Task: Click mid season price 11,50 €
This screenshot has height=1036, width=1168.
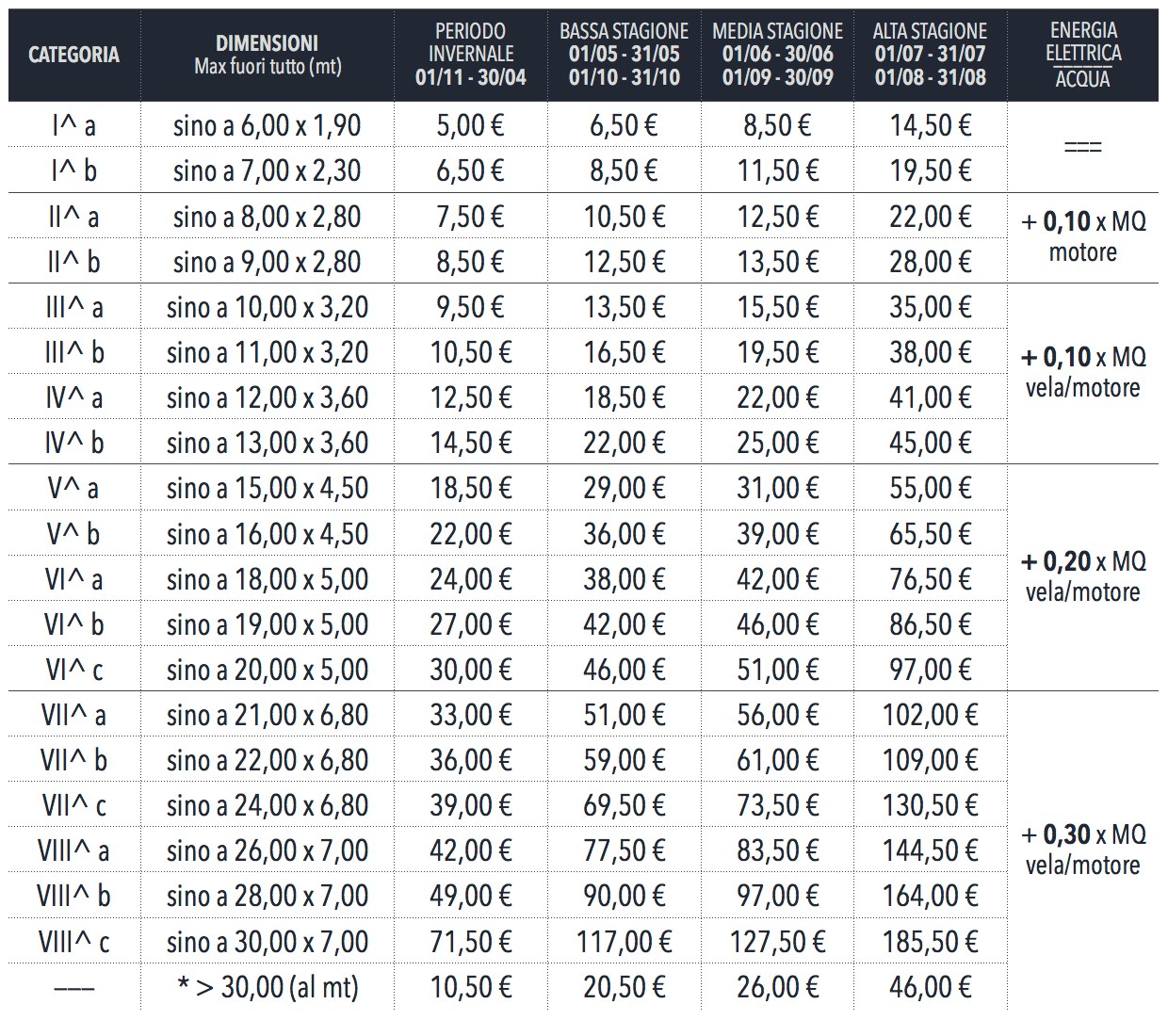Action: [x=777, y=170]
